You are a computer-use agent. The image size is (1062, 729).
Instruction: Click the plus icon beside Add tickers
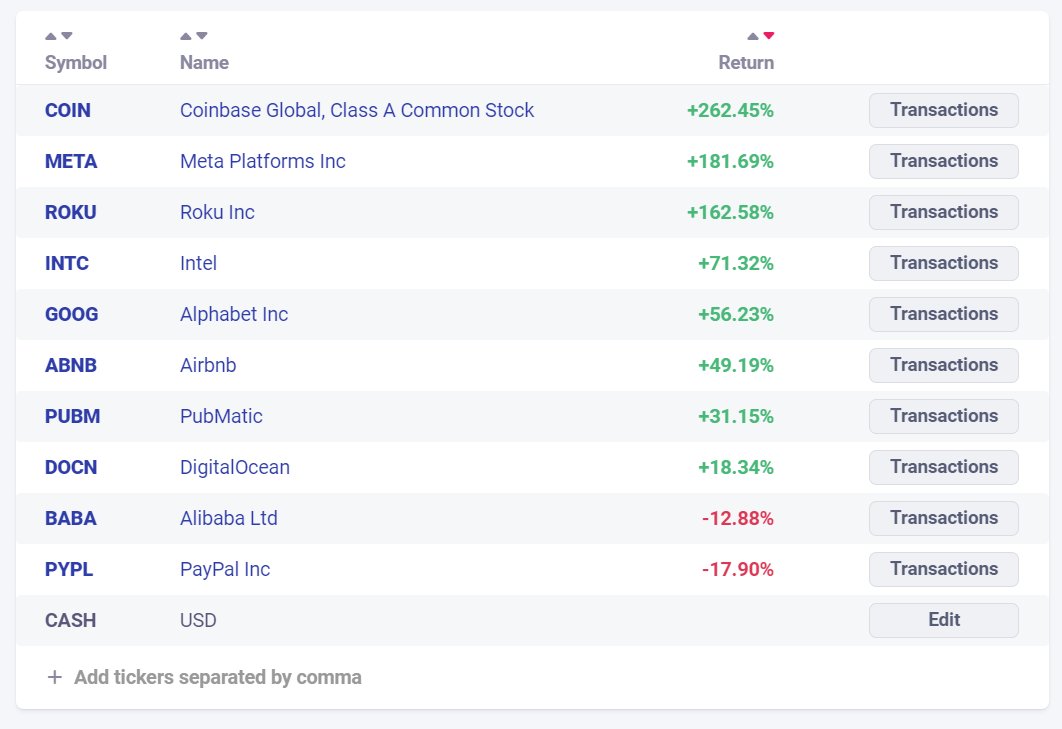point(55,677)
